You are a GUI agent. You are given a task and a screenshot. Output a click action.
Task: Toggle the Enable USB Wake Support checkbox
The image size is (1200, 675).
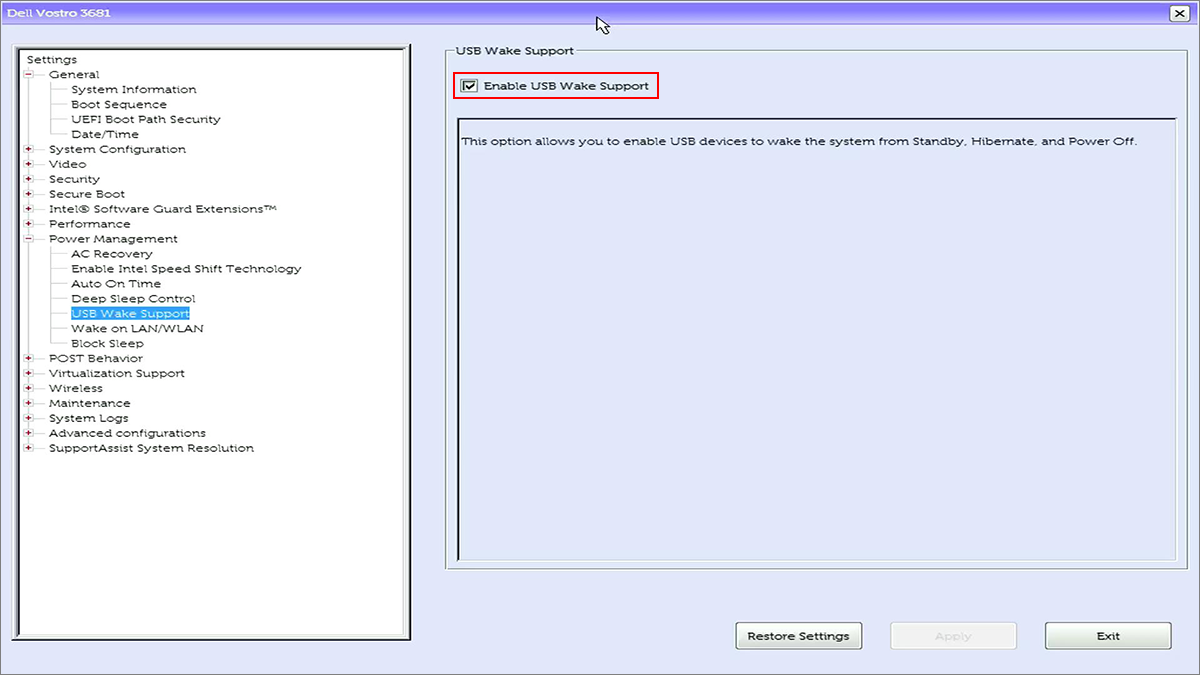[469, 86]
